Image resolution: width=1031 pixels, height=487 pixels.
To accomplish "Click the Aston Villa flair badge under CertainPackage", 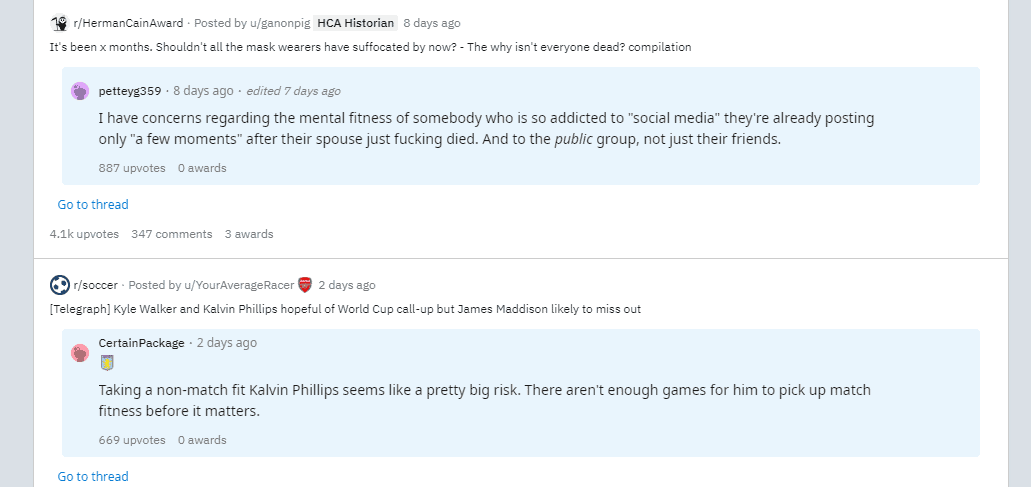I will pos(106,363).
